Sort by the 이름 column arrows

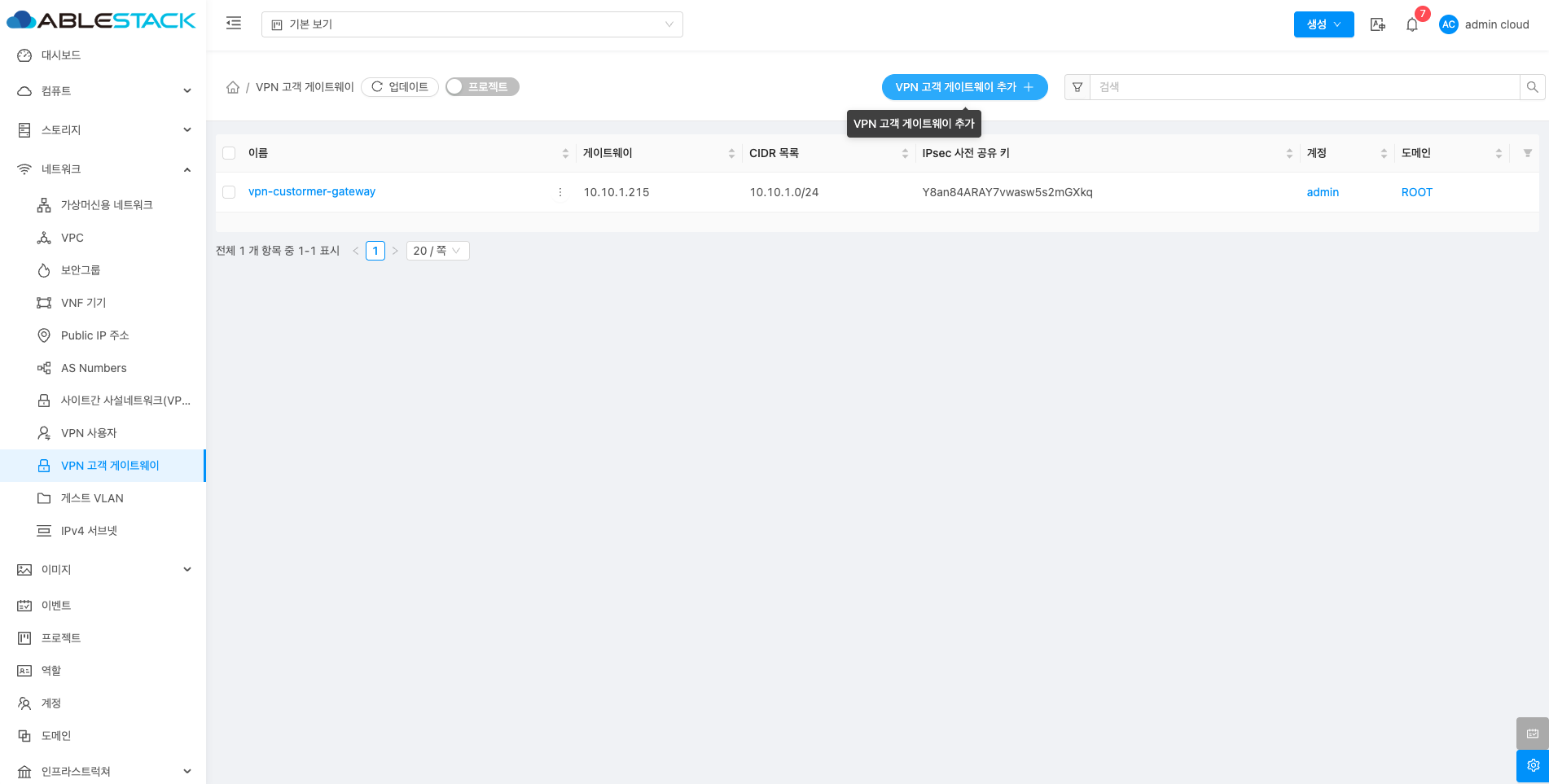565,153
